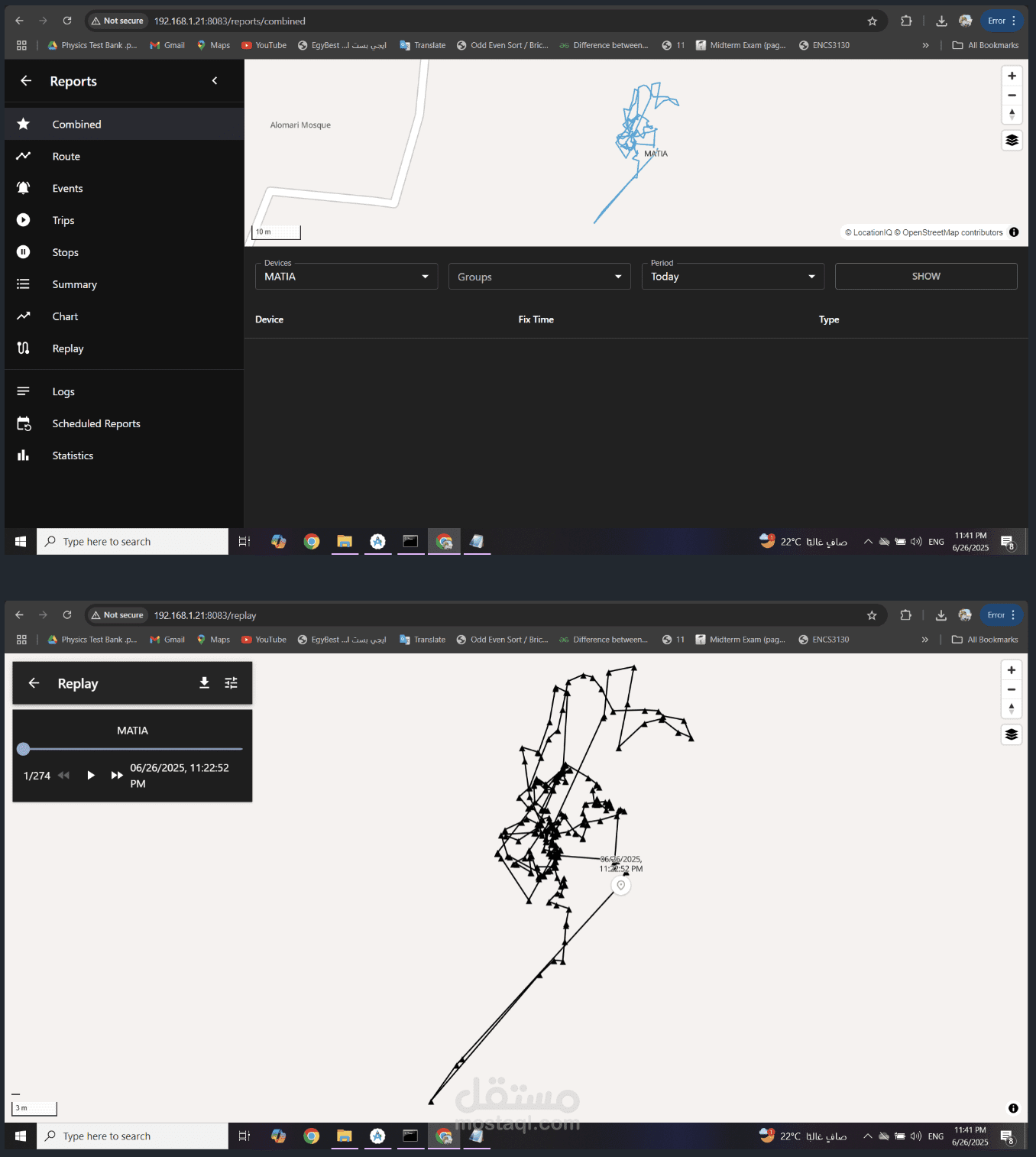Reset Replay map bearing with compass
Image resolution: width=1036 pixels, height=1157 pixels.
coord(1011,708)
